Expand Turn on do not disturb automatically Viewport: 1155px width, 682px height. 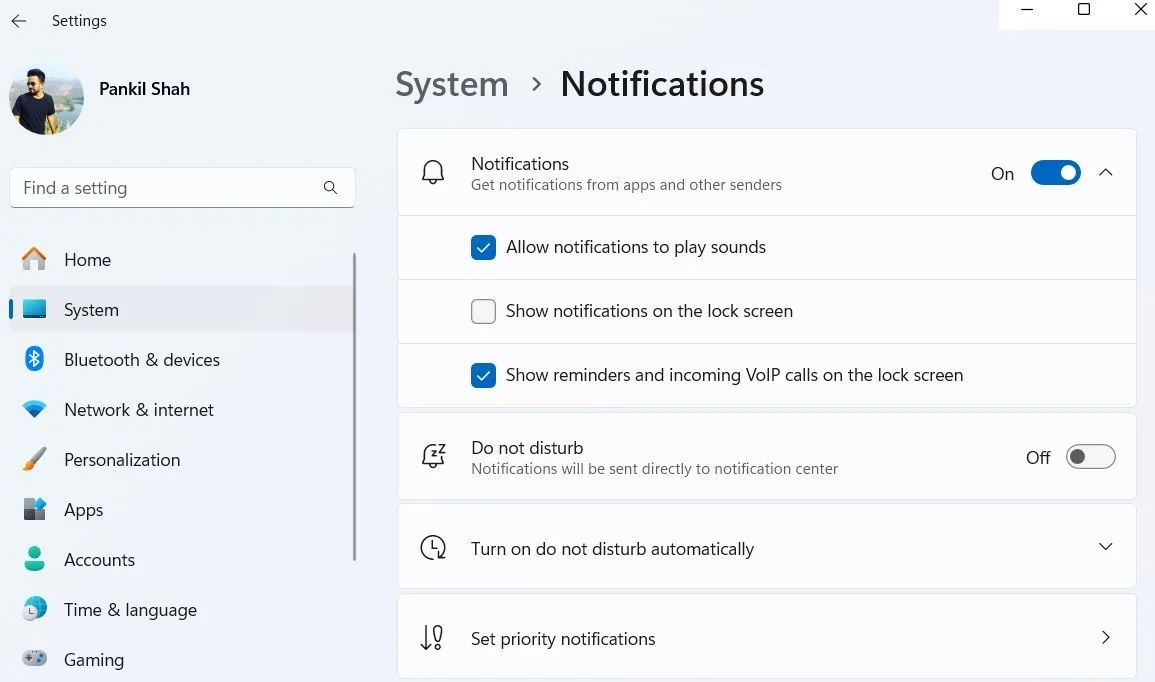pyautogui.click(x=1106, y=546)
